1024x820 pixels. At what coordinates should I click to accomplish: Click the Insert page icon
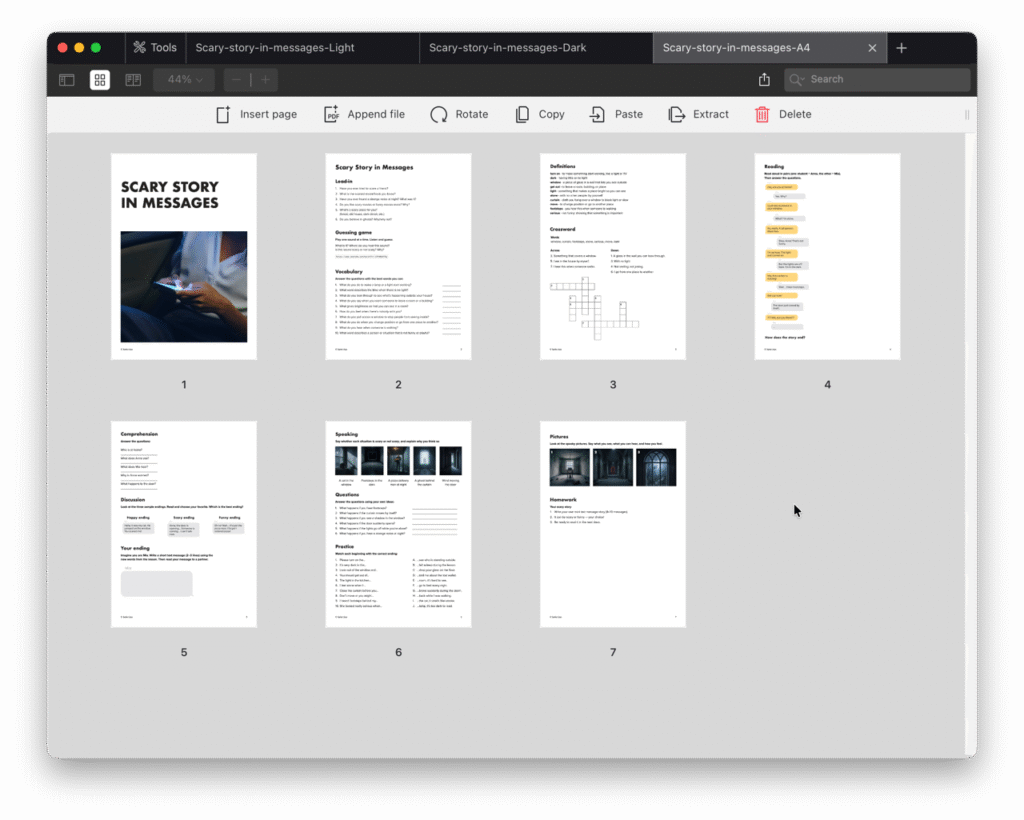coord(223,115)
